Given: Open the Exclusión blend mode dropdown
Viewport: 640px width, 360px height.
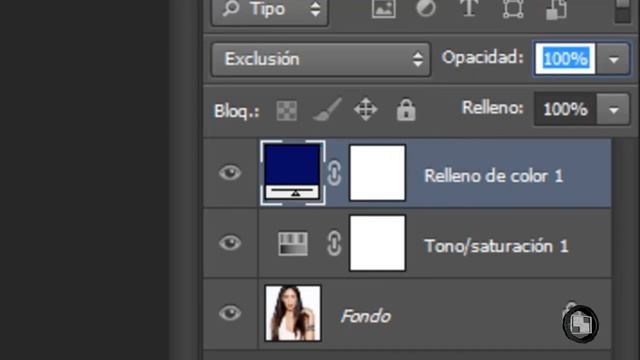Looking at the screenshot, I should [x=321, y=60].
